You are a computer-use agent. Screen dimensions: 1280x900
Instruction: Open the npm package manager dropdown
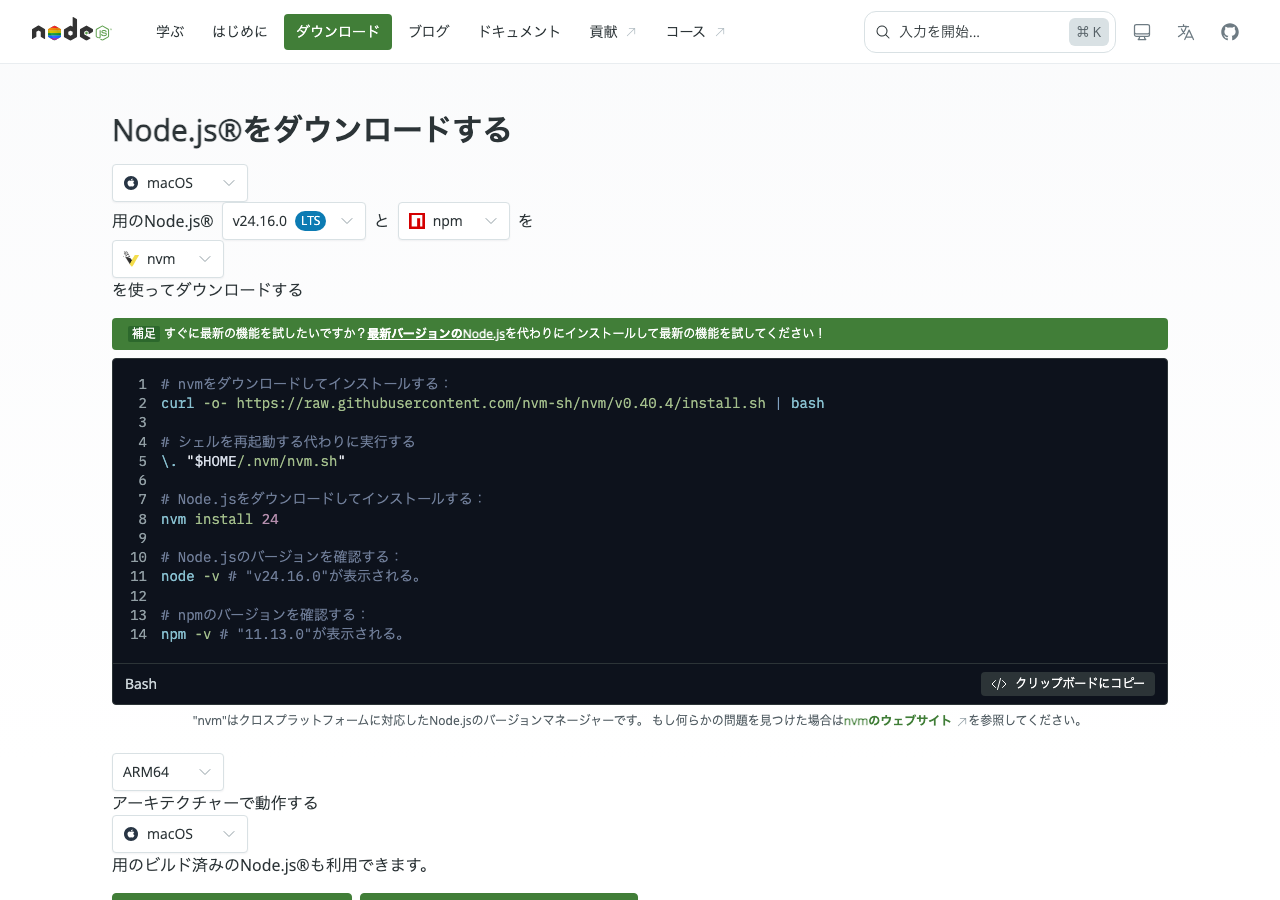tap(454, 221)
